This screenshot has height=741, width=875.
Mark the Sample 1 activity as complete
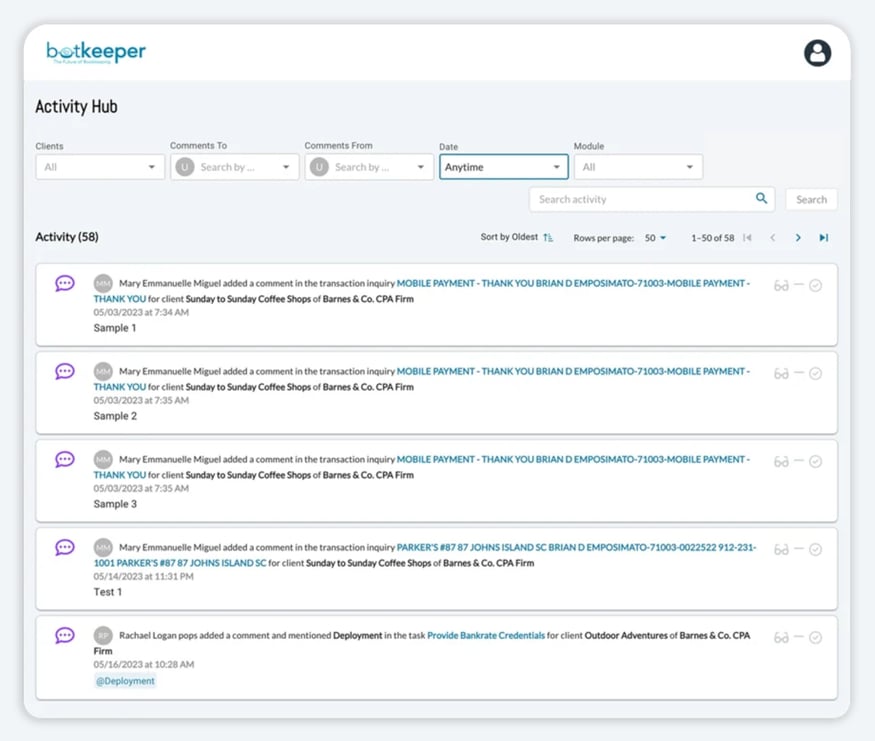pos(816,286)
